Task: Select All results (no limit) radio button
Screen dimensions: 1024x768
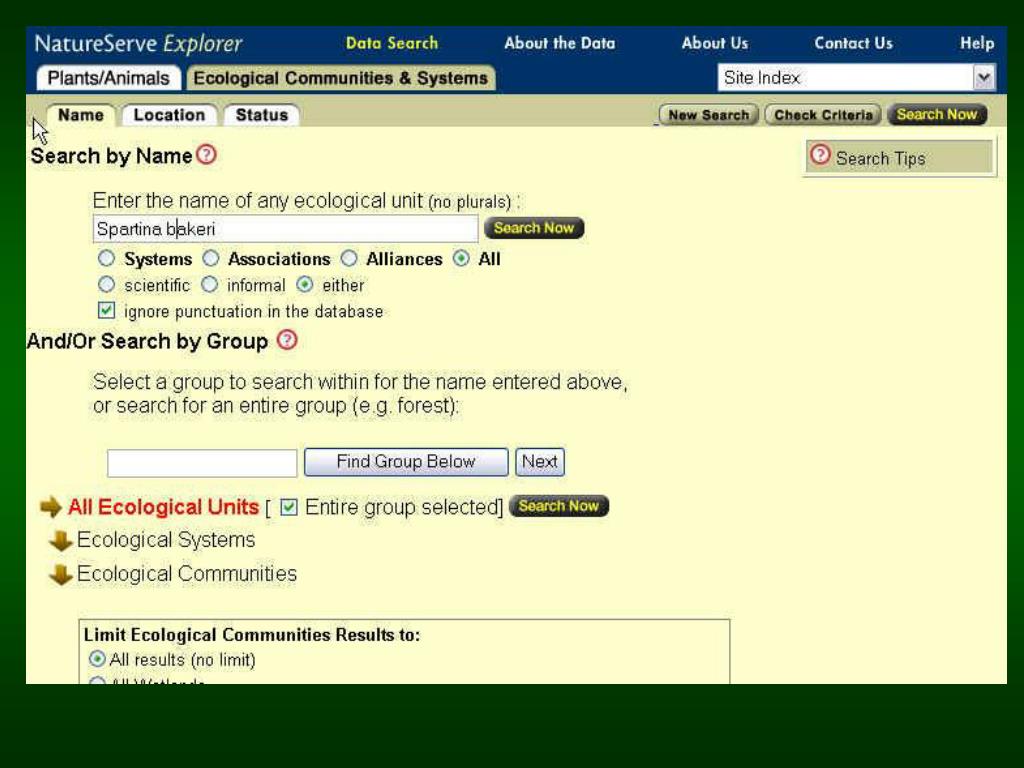Action: pos(97,659)
